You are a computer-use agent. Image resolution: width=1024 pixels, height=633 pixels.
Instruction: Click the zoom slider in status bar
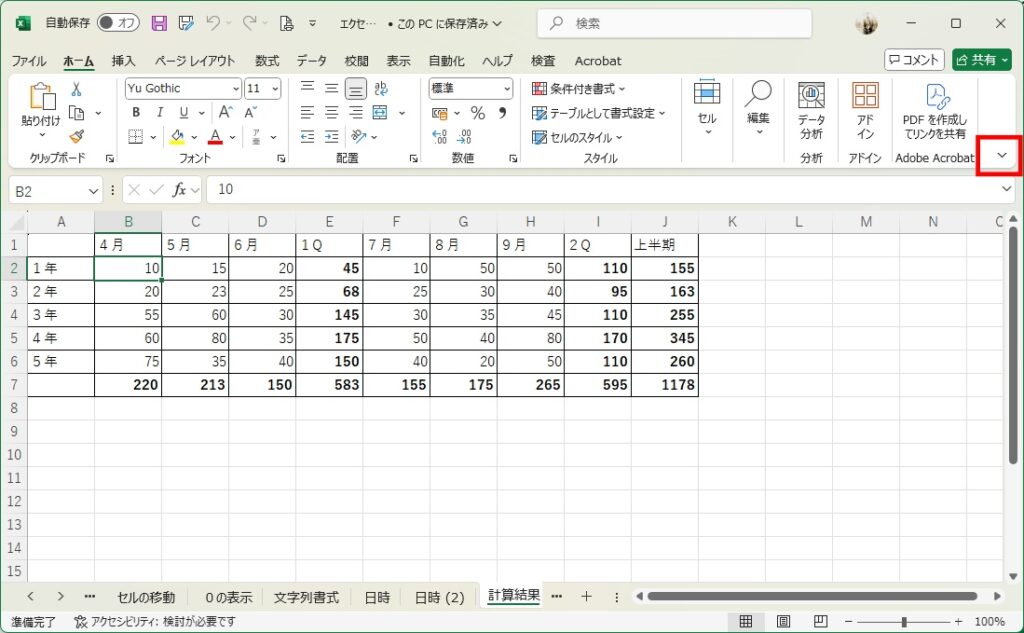click(x=904, y=622)
